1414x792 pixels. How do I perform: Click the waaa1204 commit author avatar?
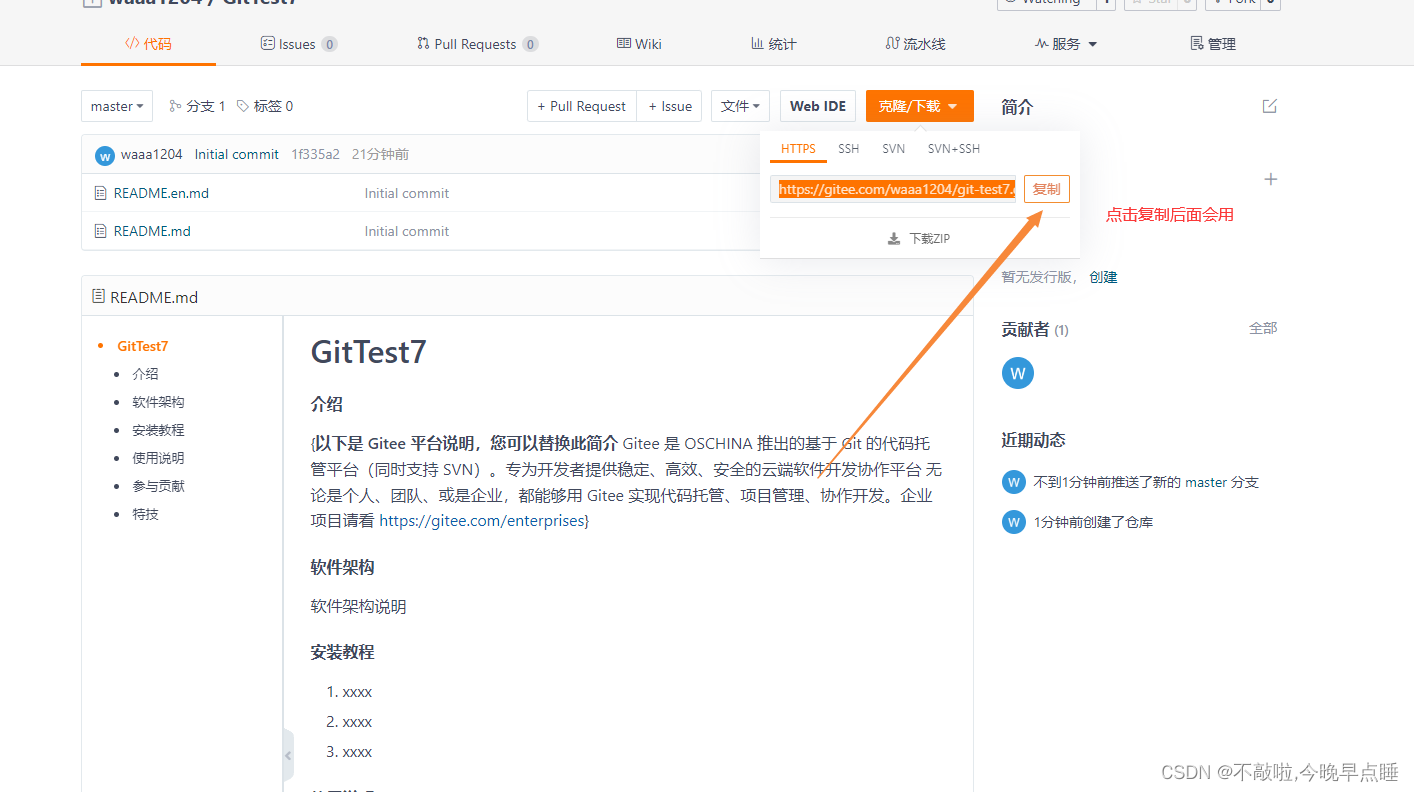point(105,155)
